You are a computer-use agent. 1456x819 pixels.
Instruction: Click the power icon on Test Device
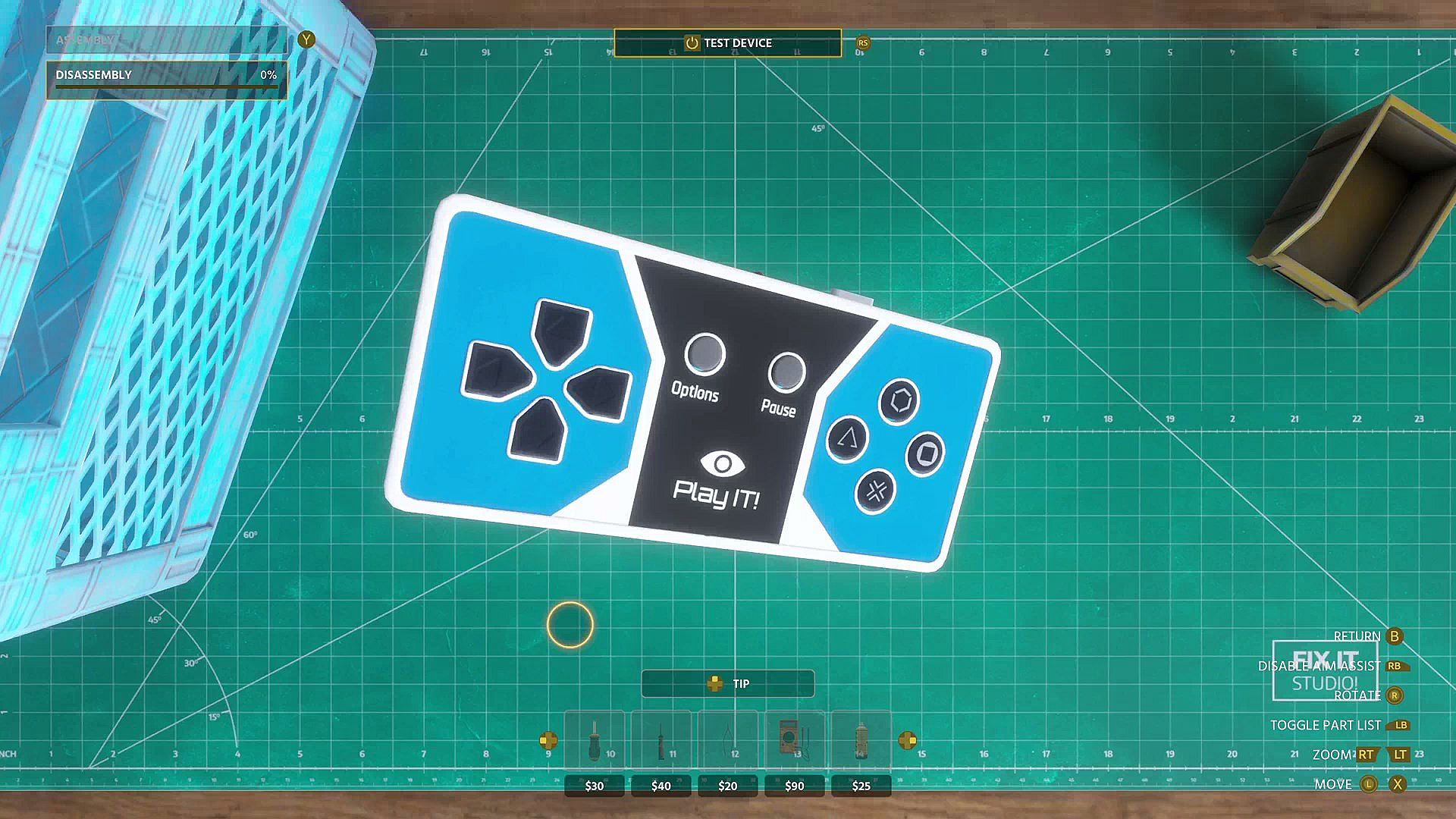(x=692, y=43)
